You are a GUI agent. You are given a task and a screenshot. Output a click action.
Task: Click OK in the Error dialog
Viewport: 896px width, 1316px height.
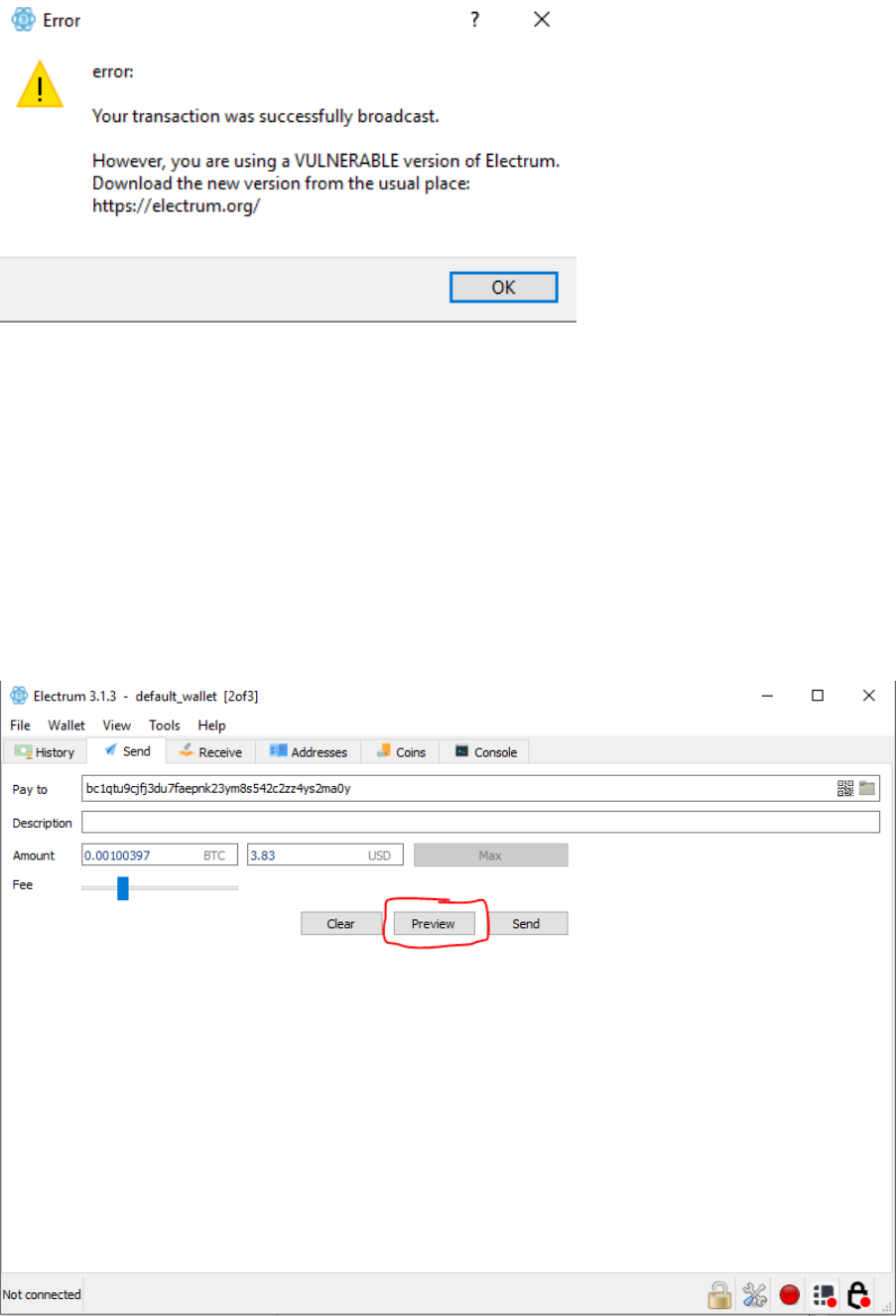coord(504,287)
